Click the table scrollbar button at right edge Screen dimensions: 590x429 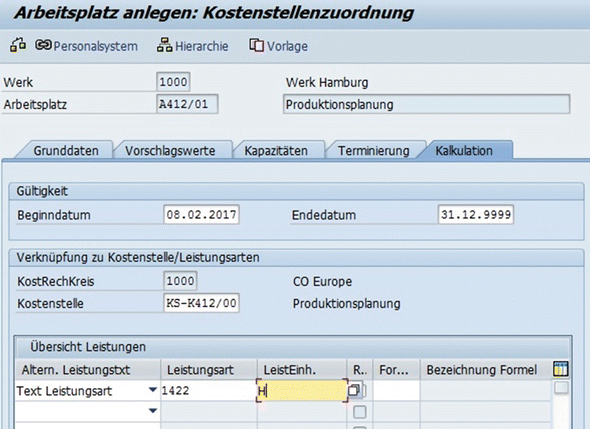pos(561,388)
